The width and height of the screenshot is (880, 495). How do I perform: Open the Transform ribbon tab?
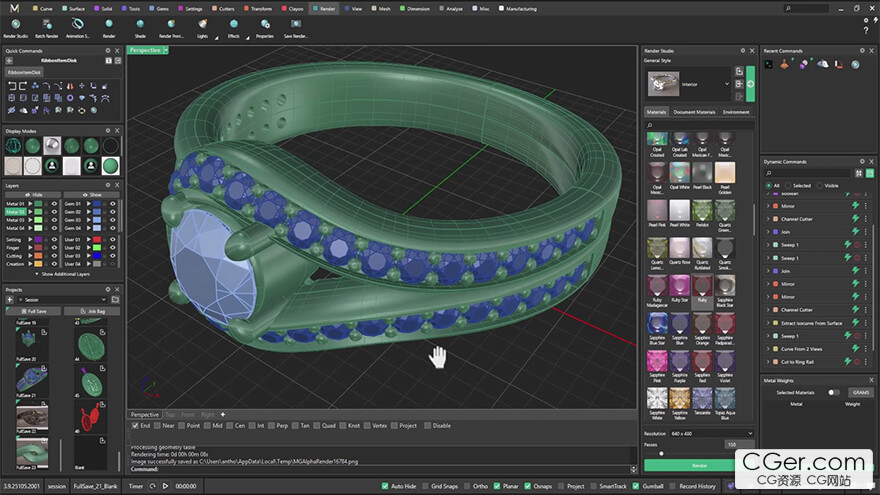click(x=258, y=8)
